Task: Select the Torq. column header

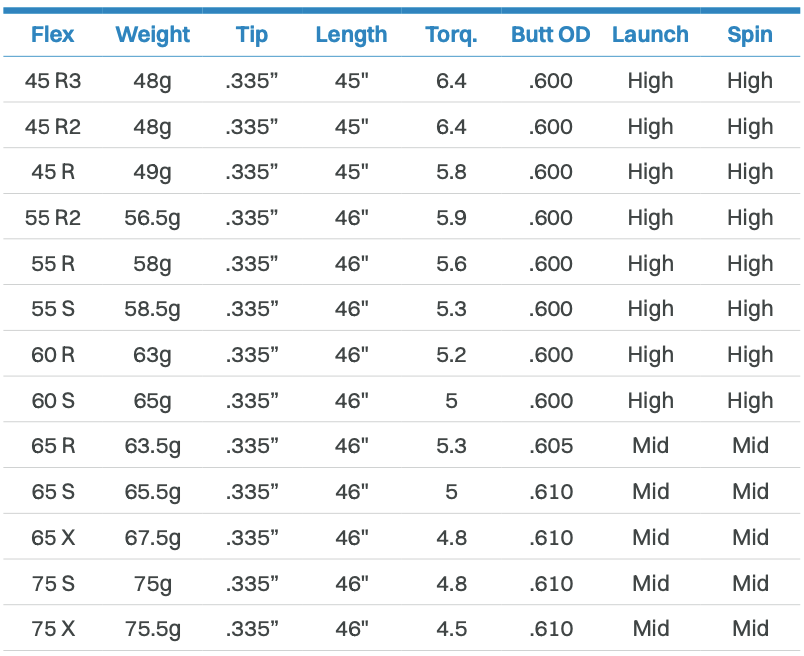Action: (451, 35)
